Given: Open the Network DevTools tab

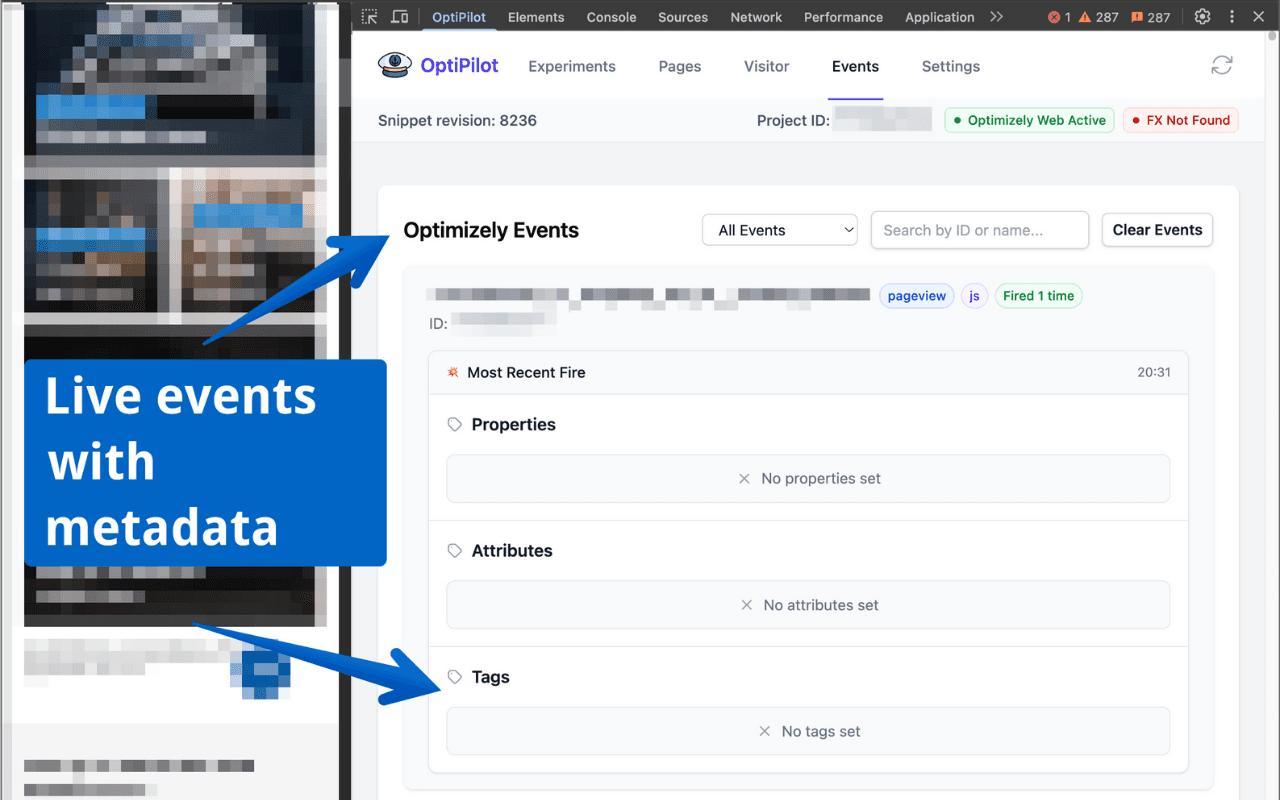Looking at the screenshot, I should click(756, 17).
